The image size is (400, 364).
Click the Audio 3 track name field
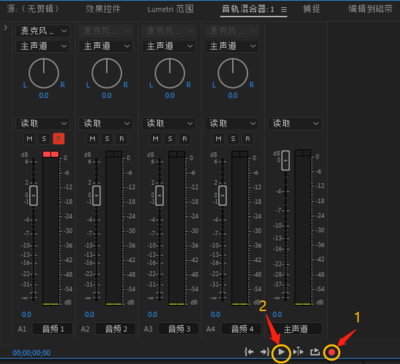coord(178,329)
